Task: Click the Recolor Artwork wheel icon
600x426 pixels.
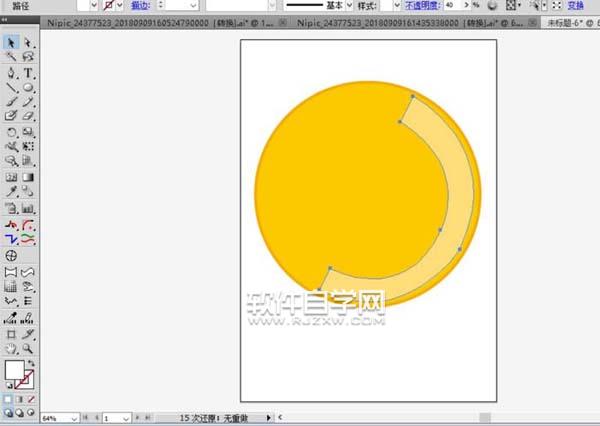Action: 493,5
